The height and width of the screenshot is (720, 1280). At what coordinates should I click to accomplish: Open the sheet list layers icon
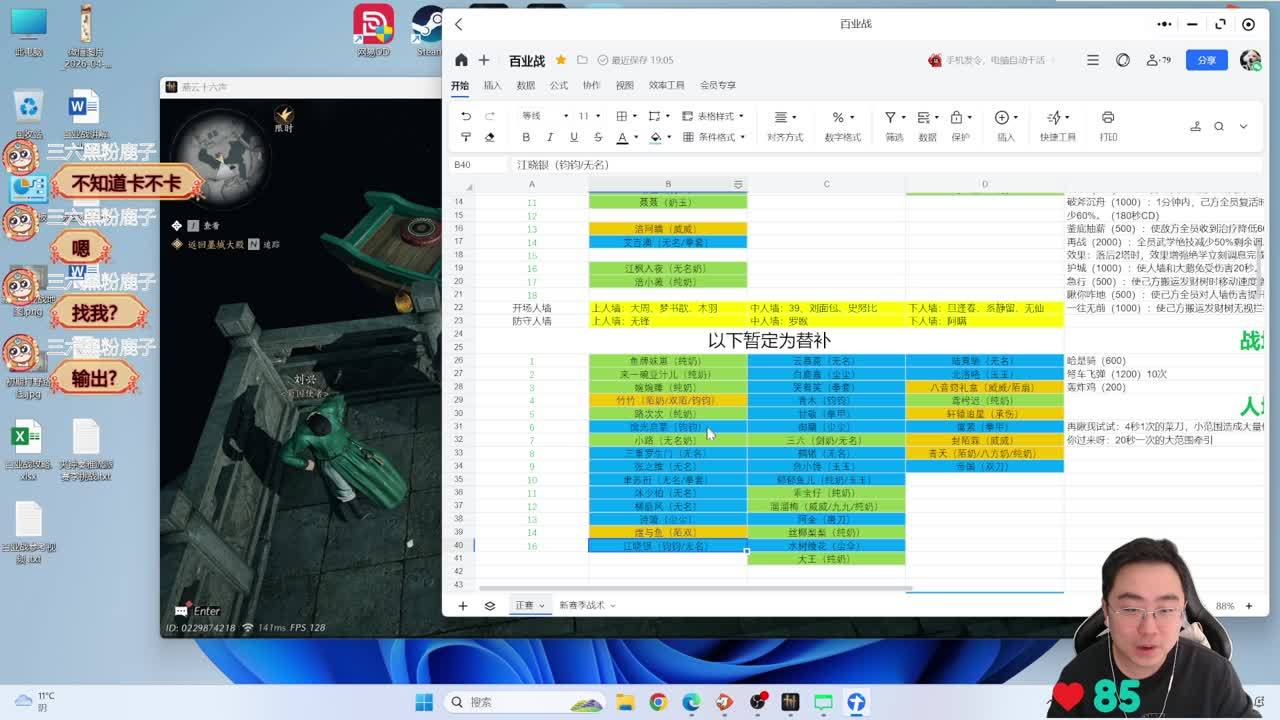click(490, 606)
